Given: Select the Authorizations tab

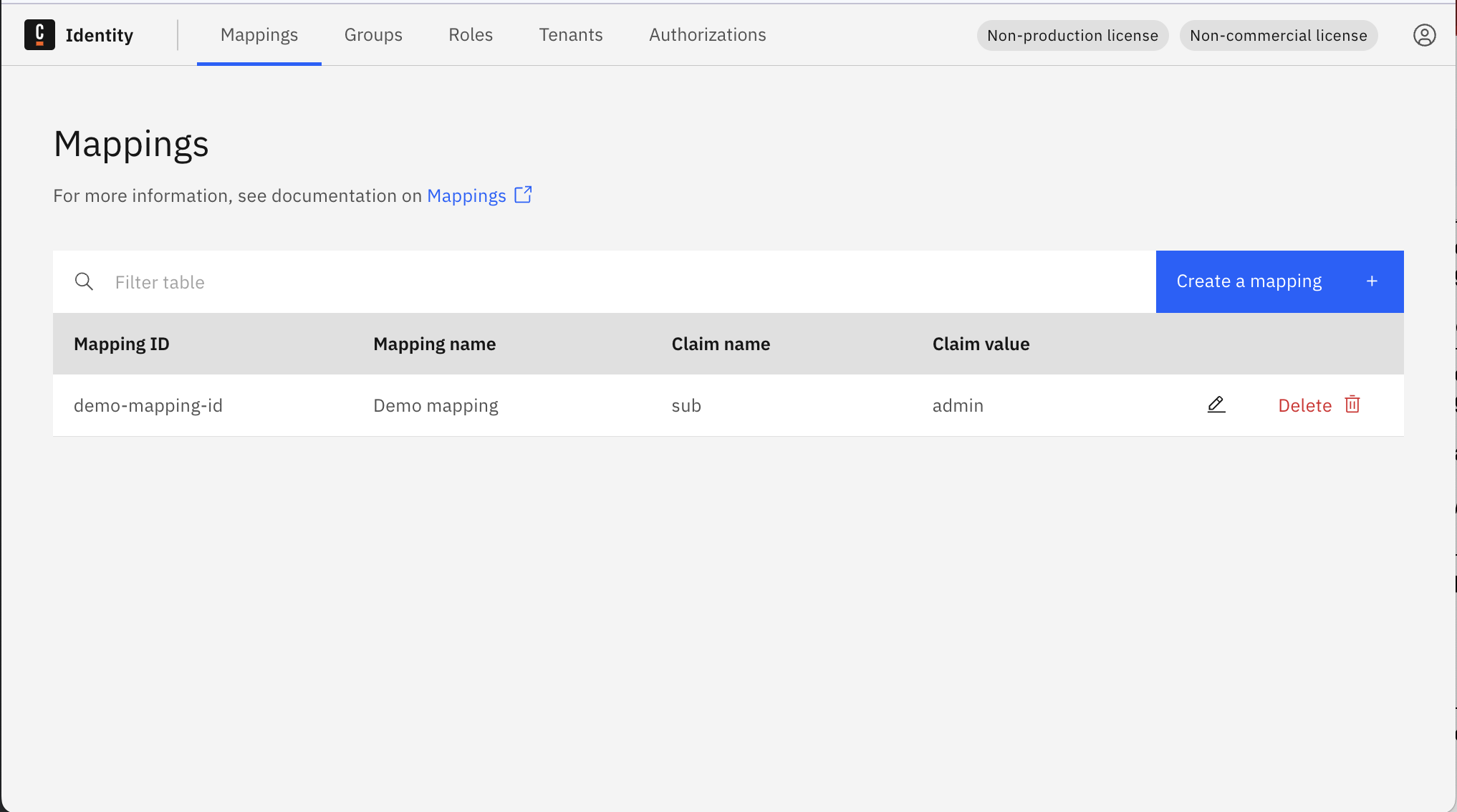Looking at the screenshot, I should tap(707, 35).
